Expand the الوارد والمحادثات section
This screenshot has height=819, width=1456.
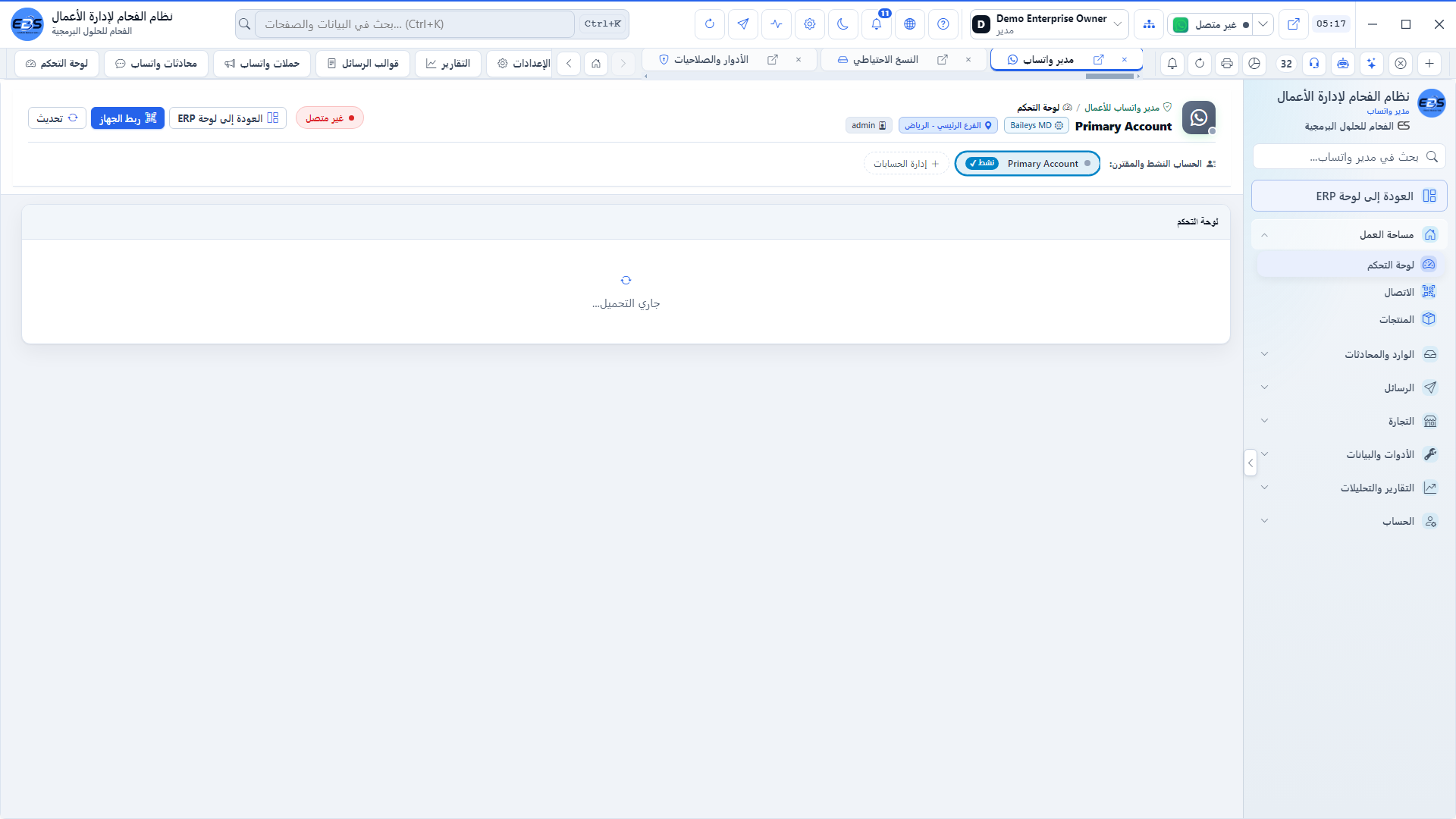click(1350, 354)
